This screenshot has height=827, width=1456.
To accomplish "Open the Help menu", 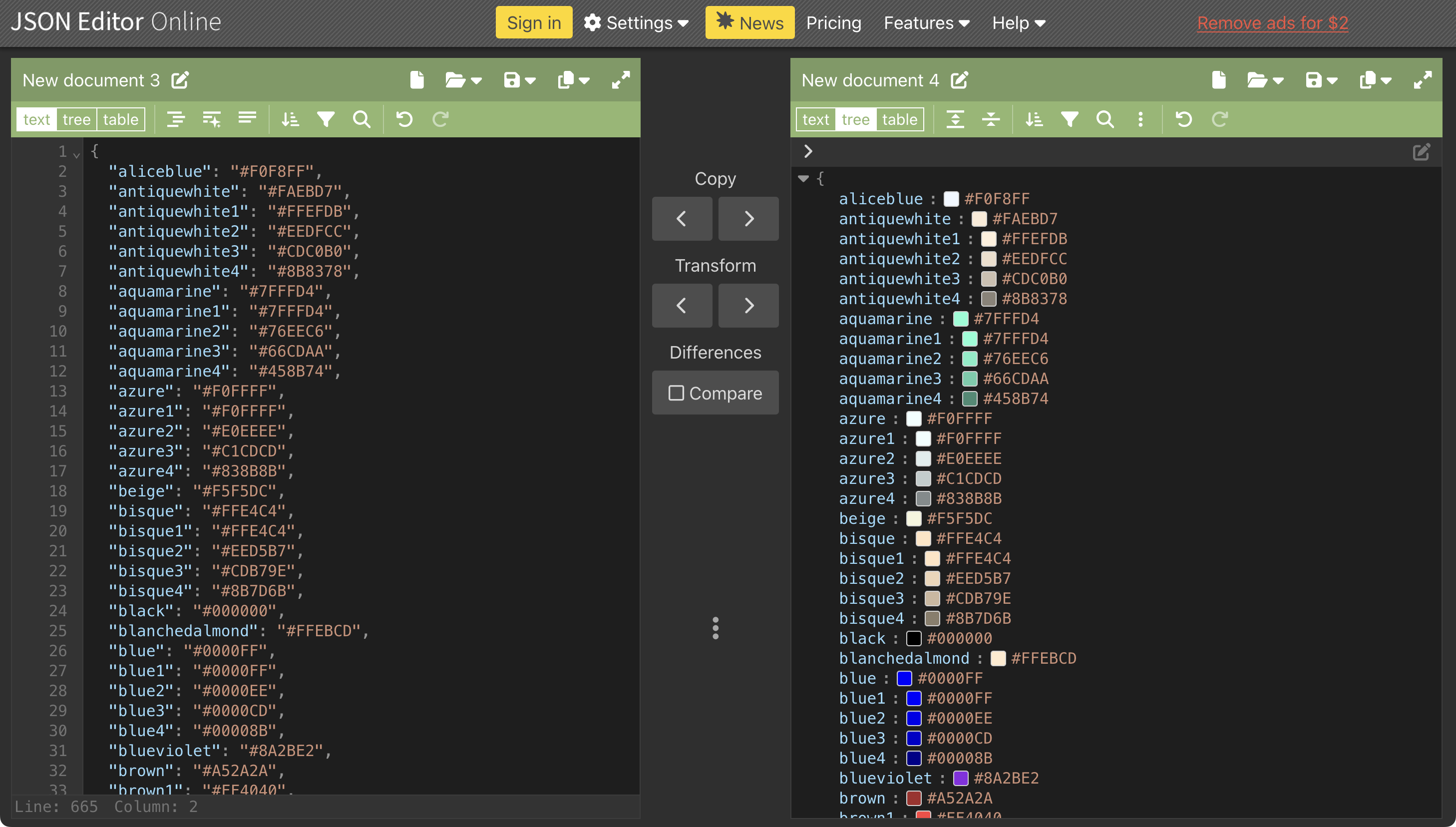I will pyautogui.click(x=1019, y=22).
